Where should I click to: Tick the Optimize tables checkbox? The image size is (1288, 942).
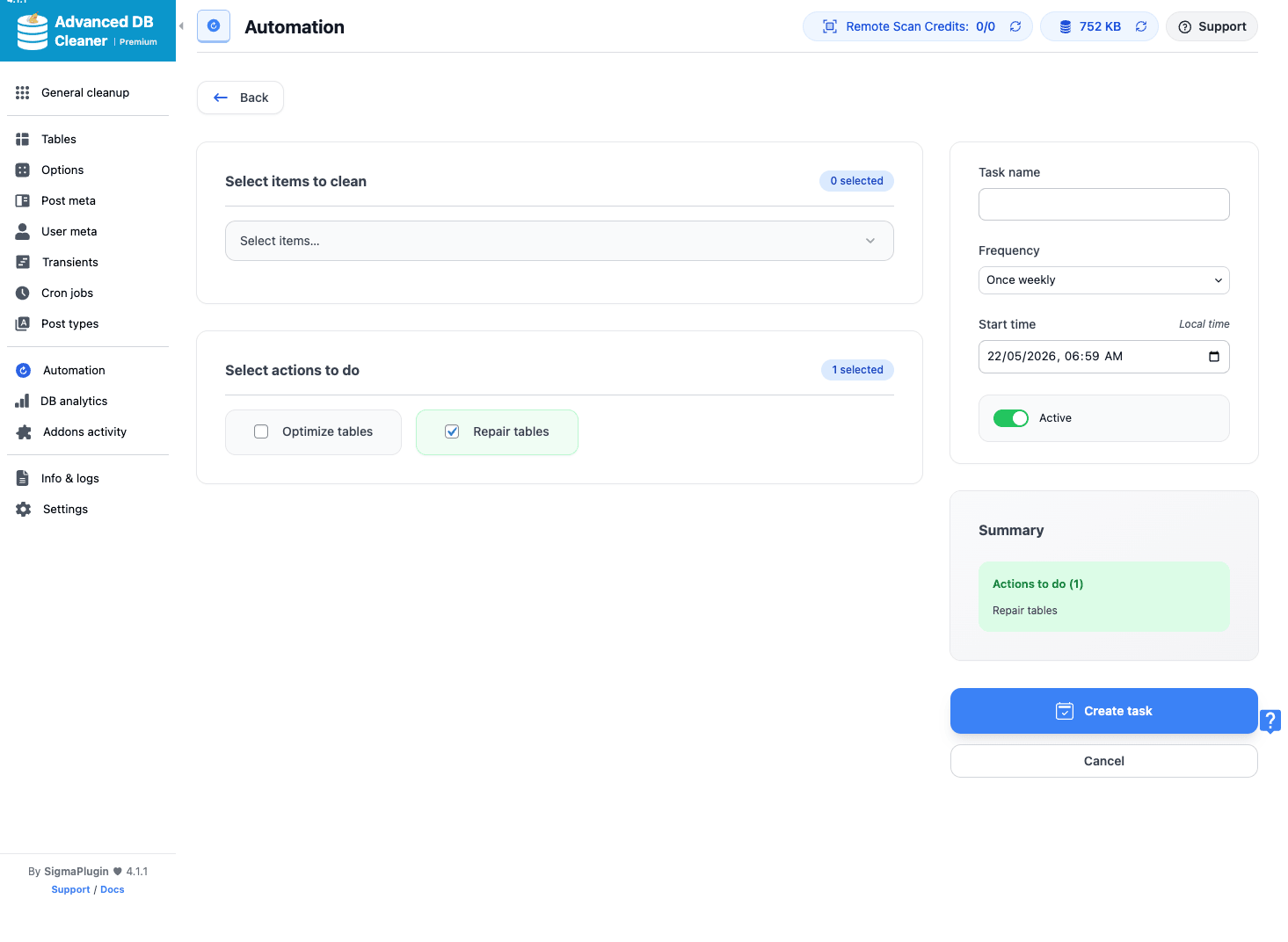pos(261,431)
